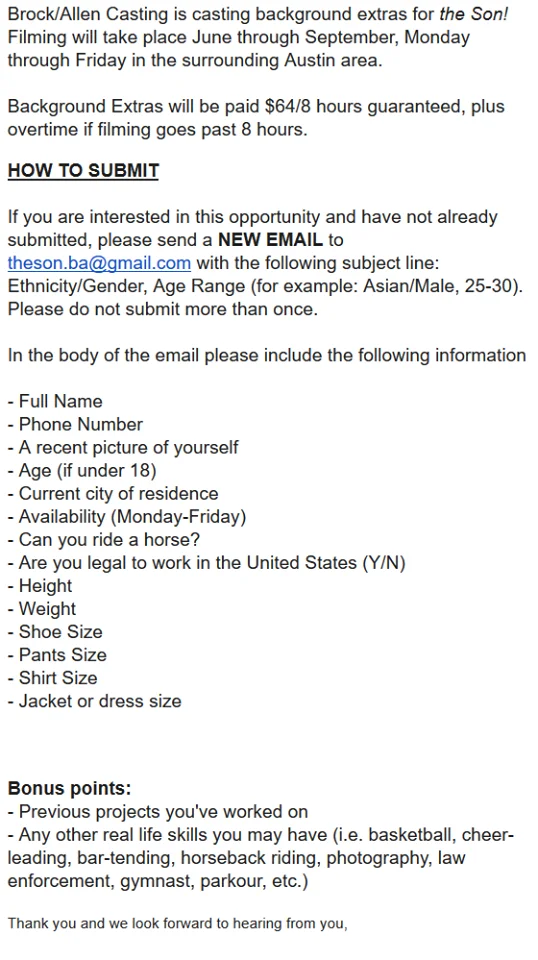
Task: Click the 'legal to work' question line
Action: coord(207,563)
